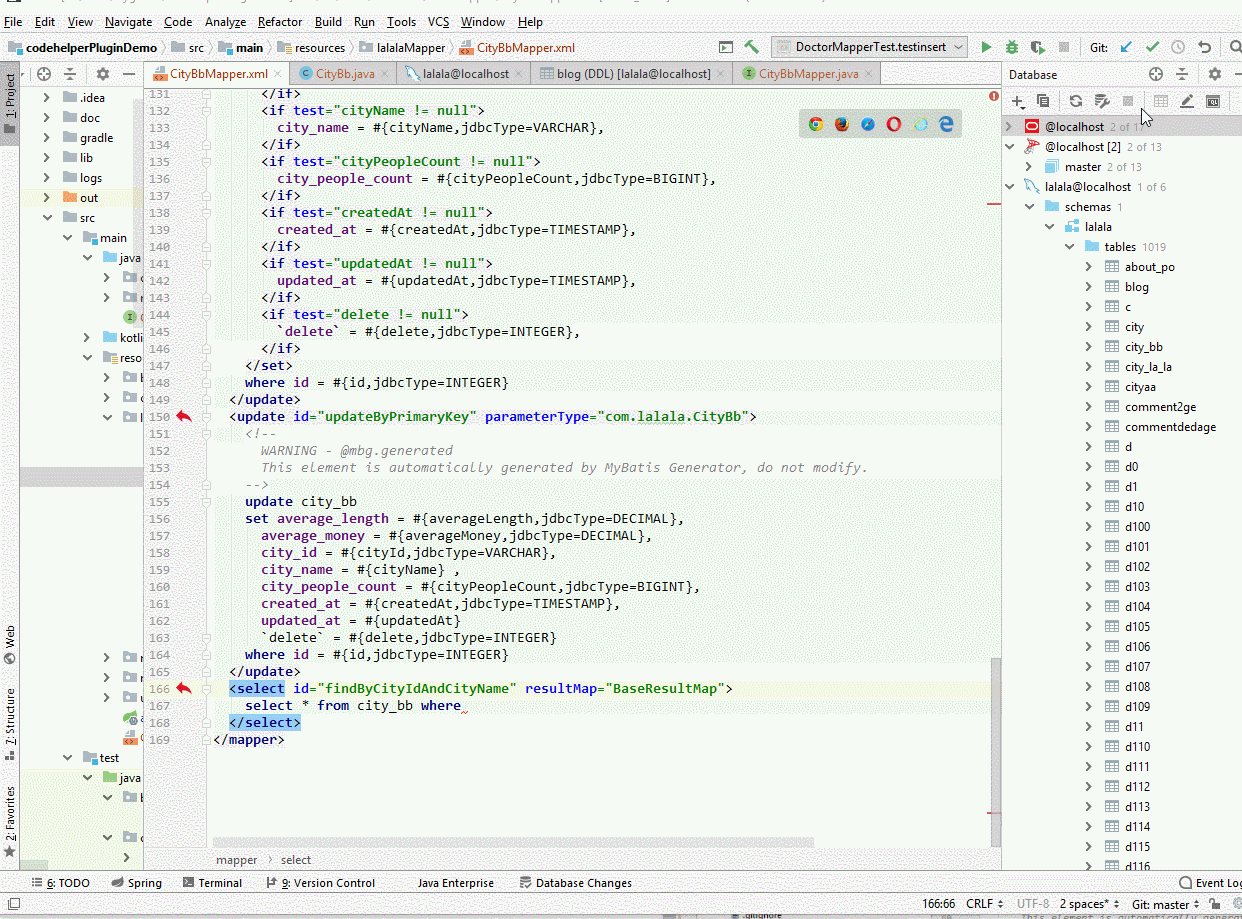Open Database panel settings gear
This screenshot has width=1242, height=919.
pyautogui.click(x=1214, y=74)
